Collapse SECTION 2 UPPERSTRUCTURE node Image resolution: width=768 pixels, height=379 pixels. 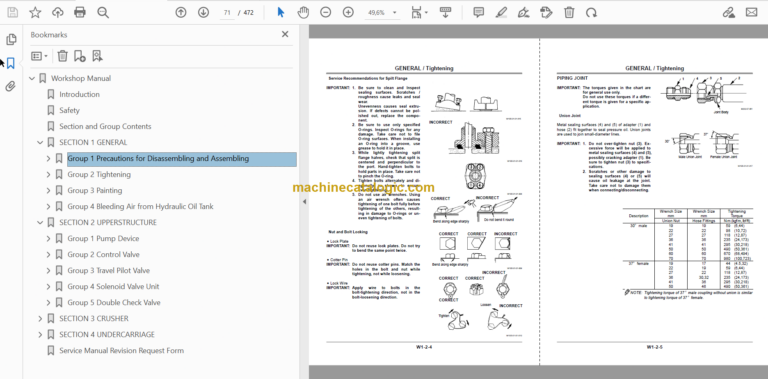[40, 223]
